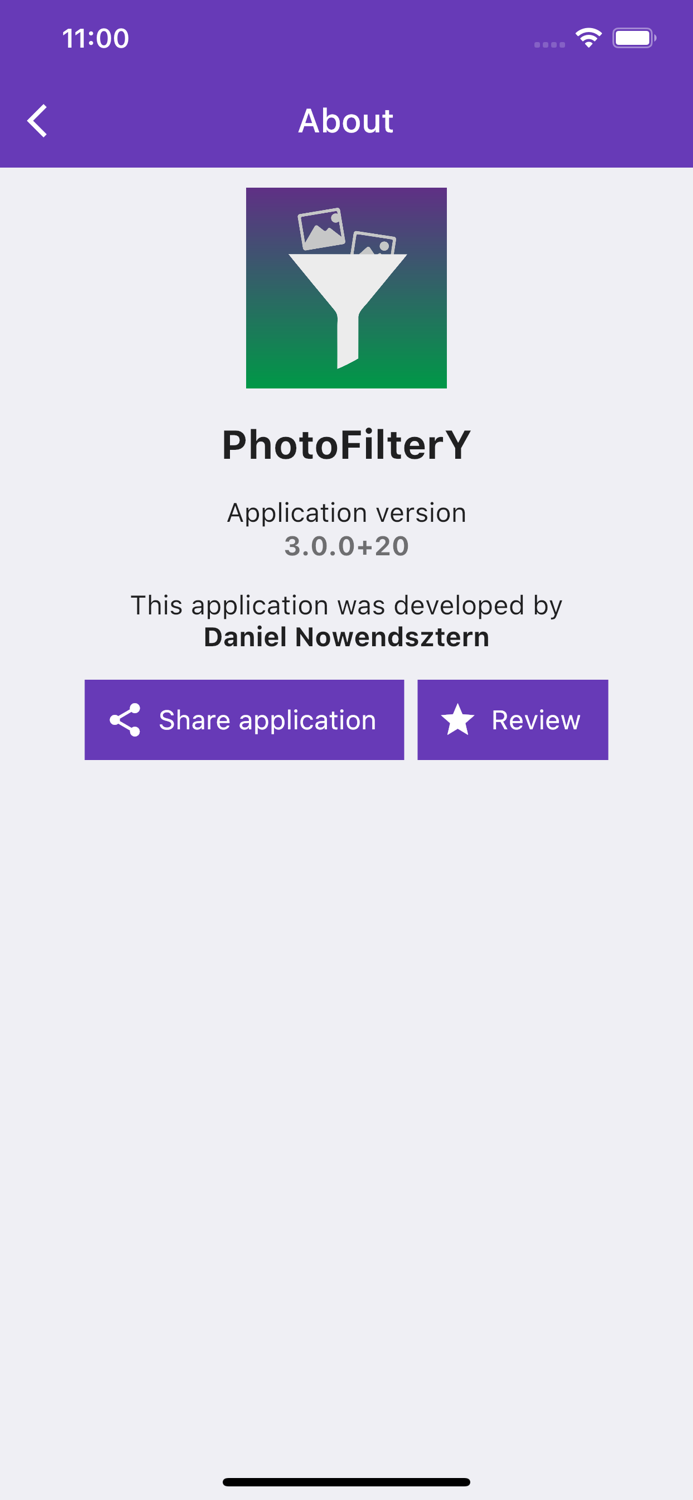Select the developer name Daniel Nowendsztern
This screenshot has width=693, height=1500.
pyautogui.click(x=346, y=637)
